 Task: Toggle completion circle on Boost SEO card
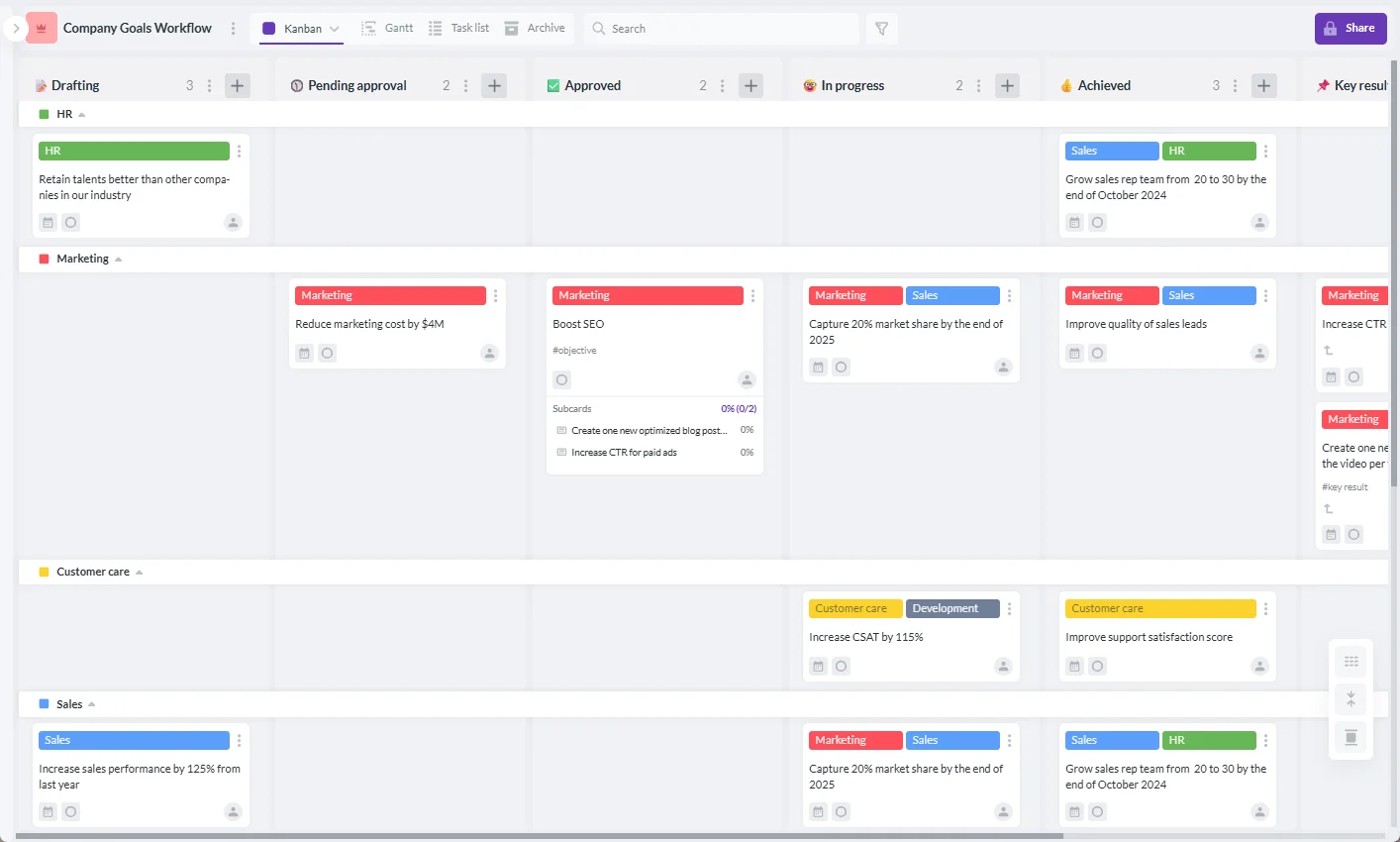(561, 379)
